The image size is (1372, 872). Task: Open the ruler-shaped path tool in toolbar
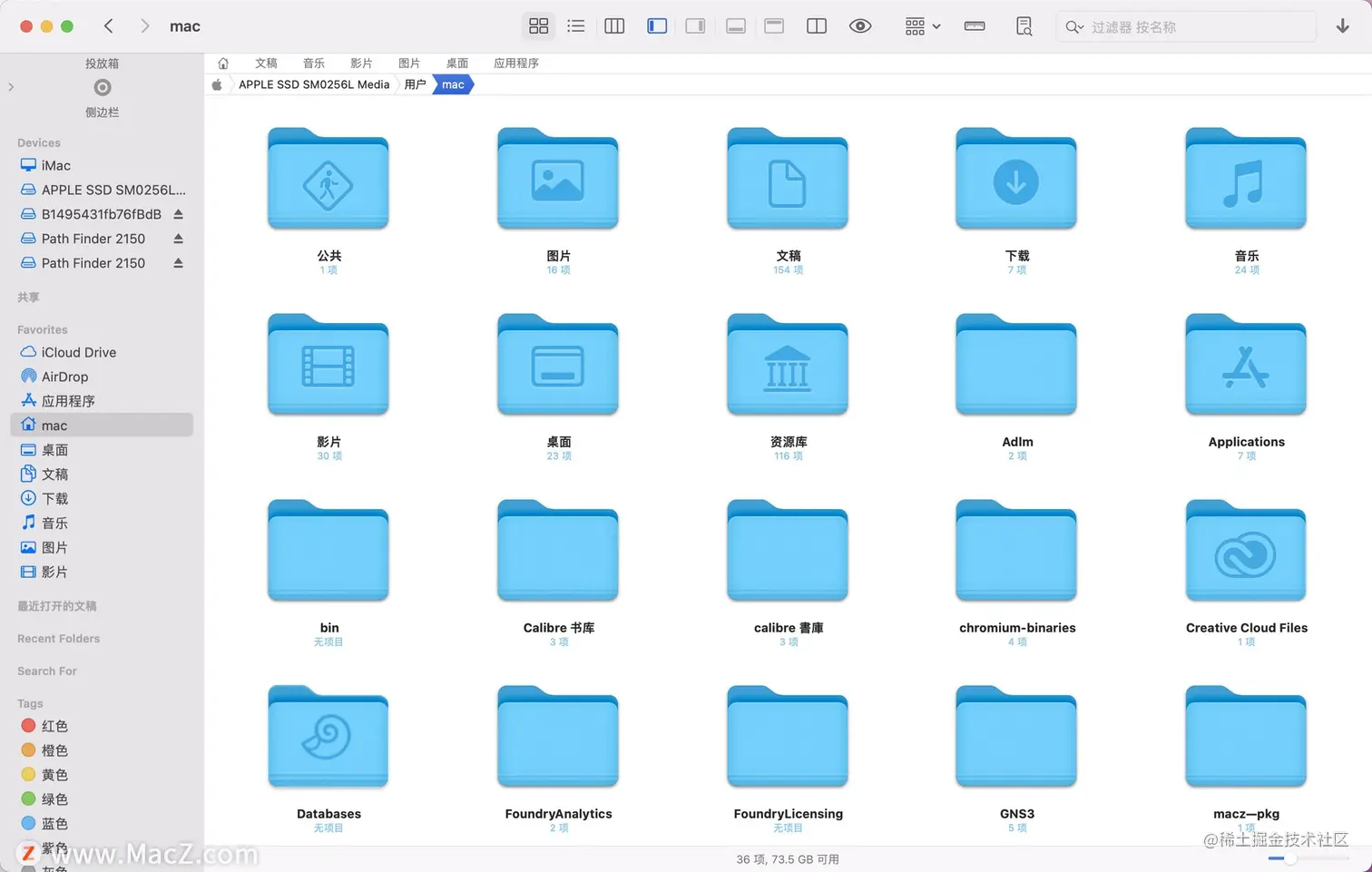pyautogui.click(x=975, y=26)
